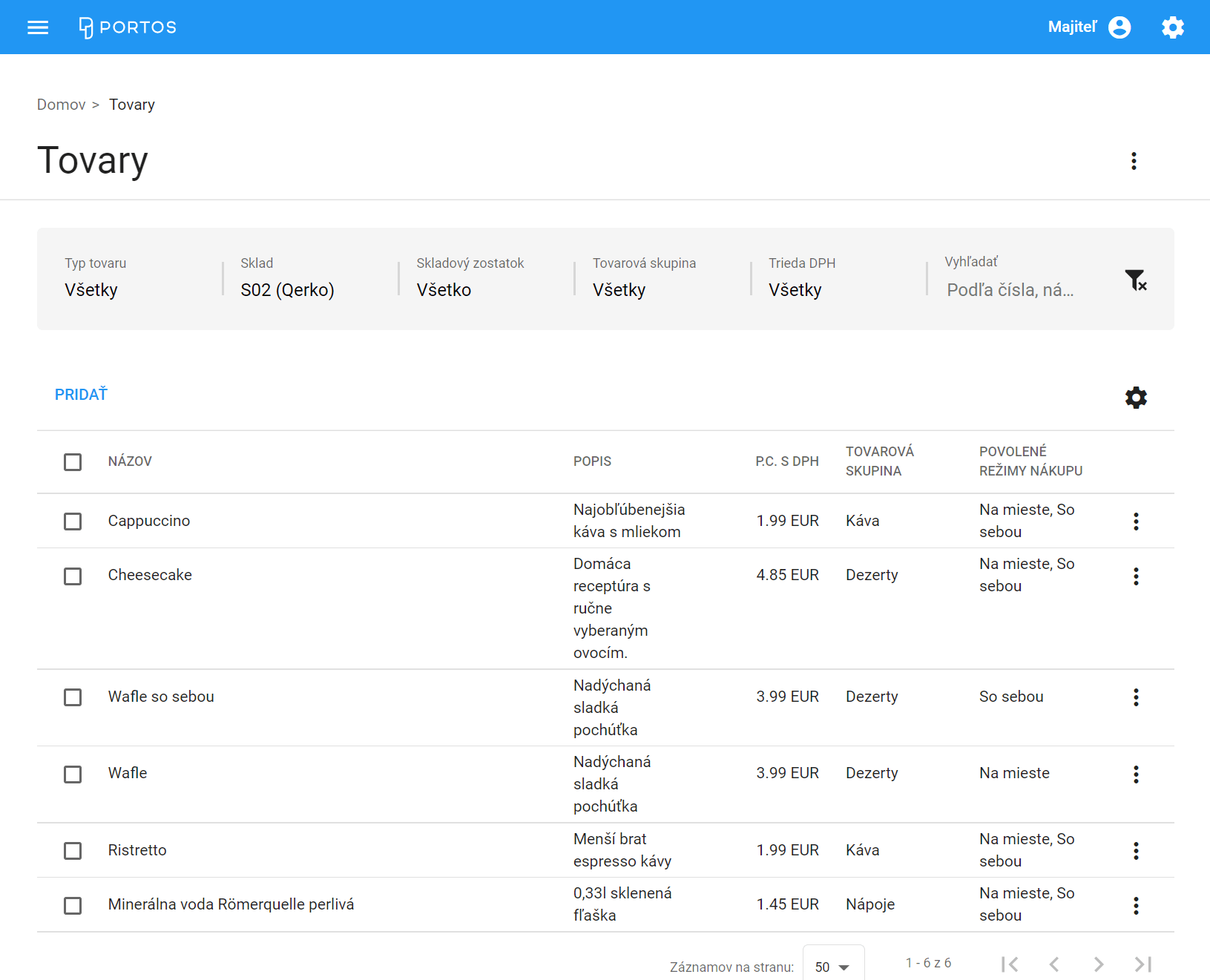Sort table by P.C. s DPH column
The image size is (1210, 980).
click(x=786, y=461)
